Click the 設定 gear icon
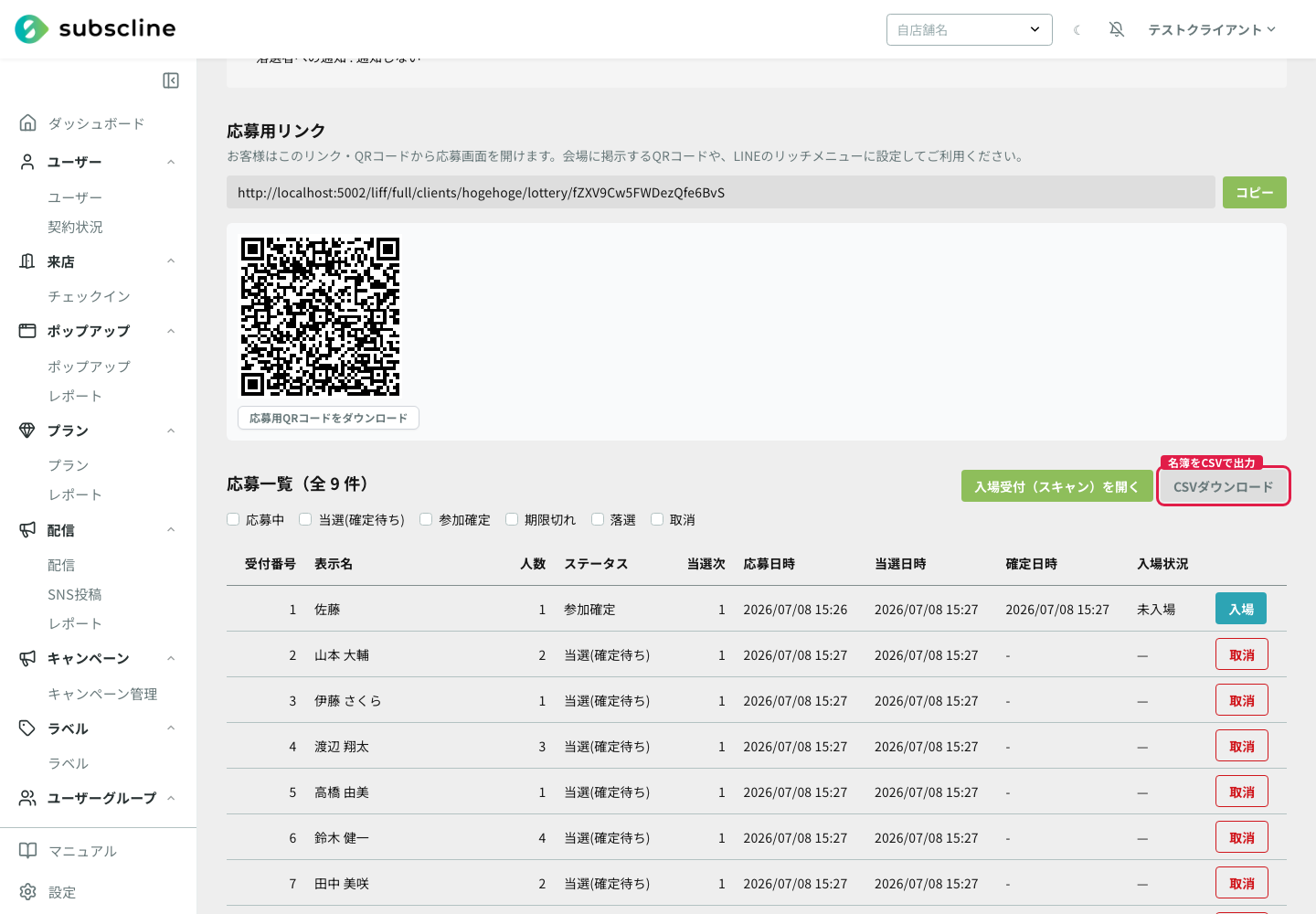The image size is (1316, 914). [28, 892]
